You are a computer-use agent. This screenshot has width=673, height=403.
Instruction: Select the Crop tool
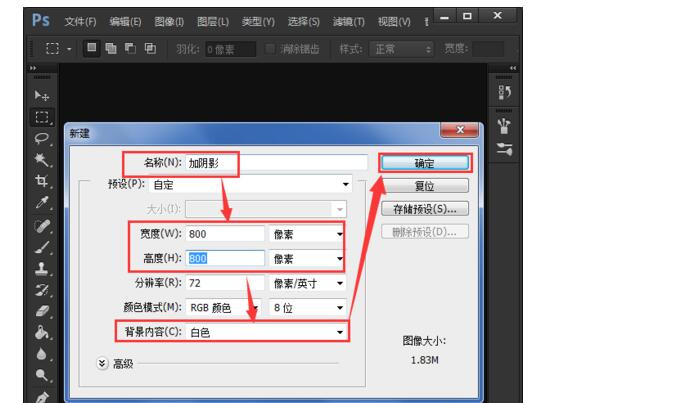pos(42,181)
